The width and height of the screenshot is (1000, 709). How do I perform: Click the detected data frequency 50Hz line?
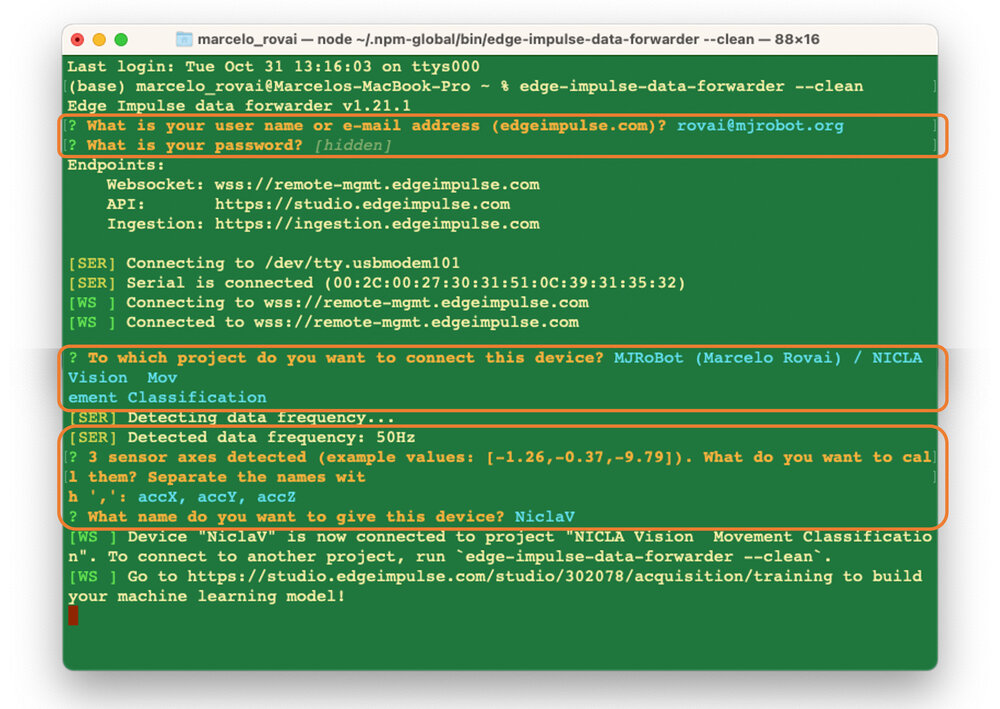pos(241,438)
